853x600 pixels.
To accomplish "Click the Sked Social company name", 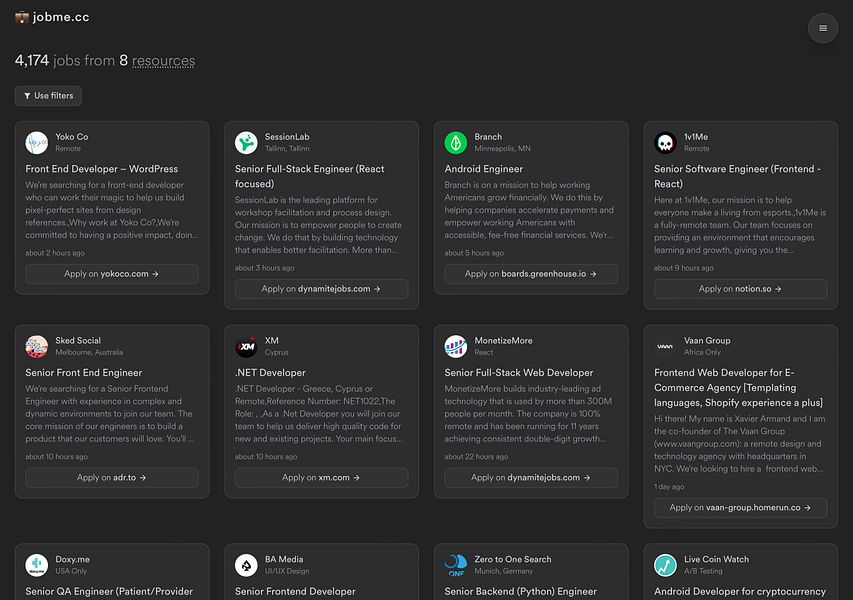I will pos(78,341).
